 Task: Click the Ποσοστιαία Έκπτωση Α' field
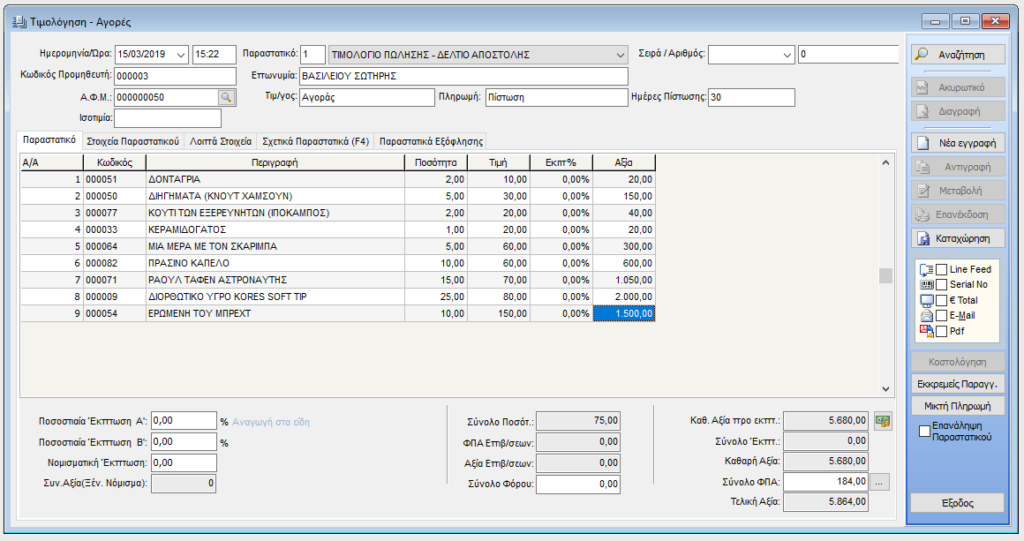(x=184, y=421)
